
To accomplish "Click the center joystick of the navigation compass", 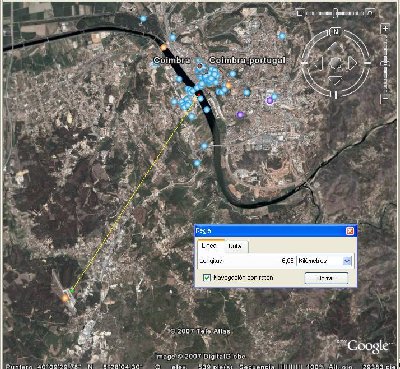I will click(336, 63).
